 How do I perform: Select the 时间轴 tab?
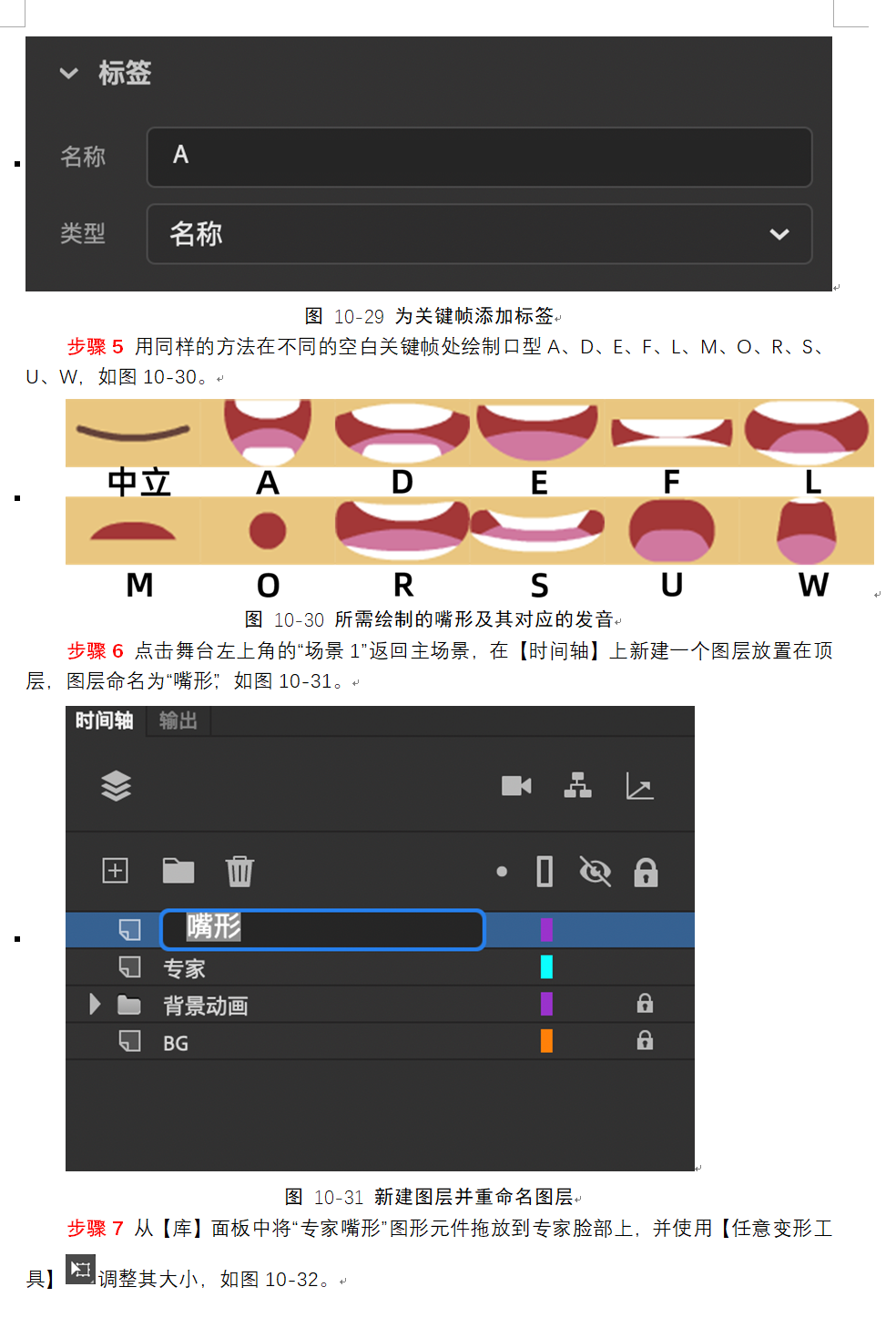pos(104,720)
